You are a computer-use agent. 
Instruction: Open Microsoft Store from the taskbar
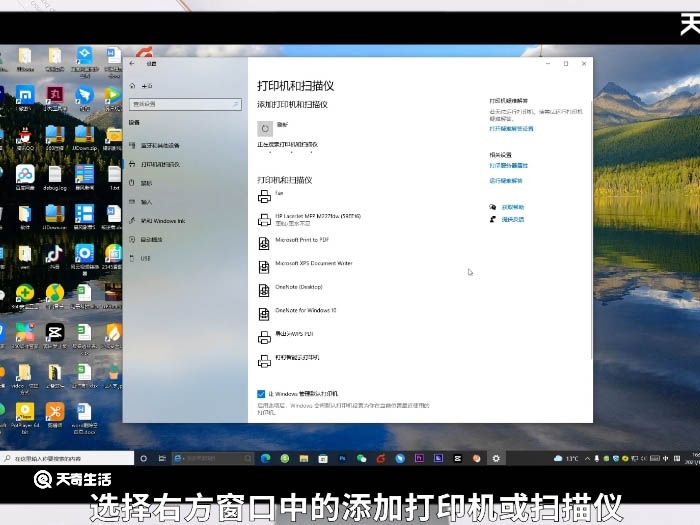click(x=323, y=458)
